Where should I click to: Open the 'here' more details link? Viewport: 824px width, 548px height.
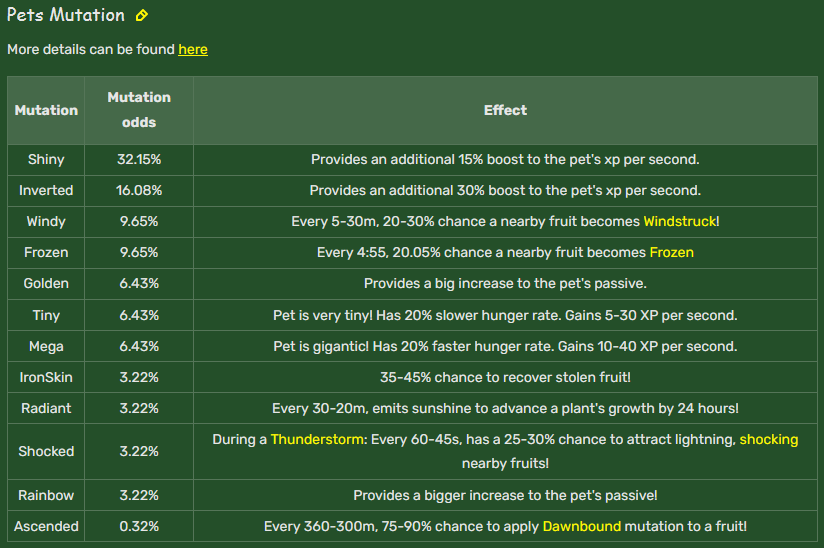coord(193,49)
